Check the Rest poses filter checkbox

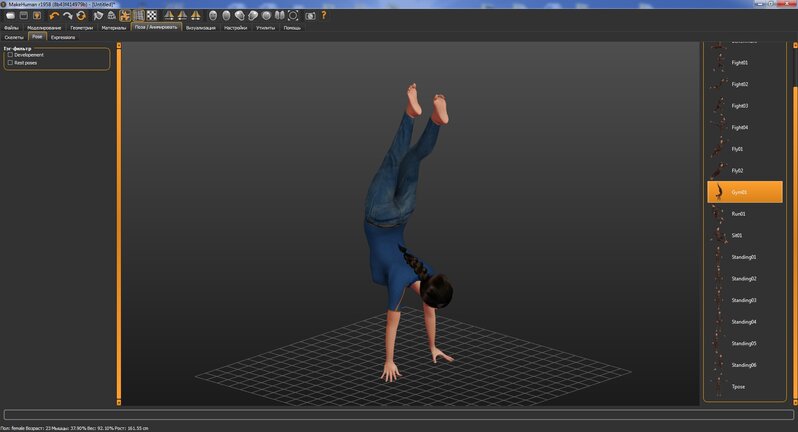[x=10, y=62]
